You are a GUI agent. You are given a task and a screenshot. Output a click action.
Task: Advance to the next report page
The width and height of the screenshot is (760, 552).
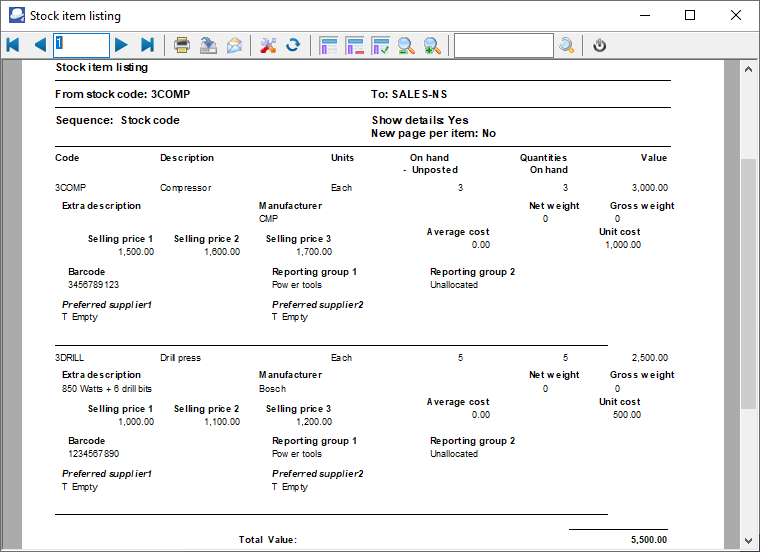pyautogui.click(x=121, y=45)
